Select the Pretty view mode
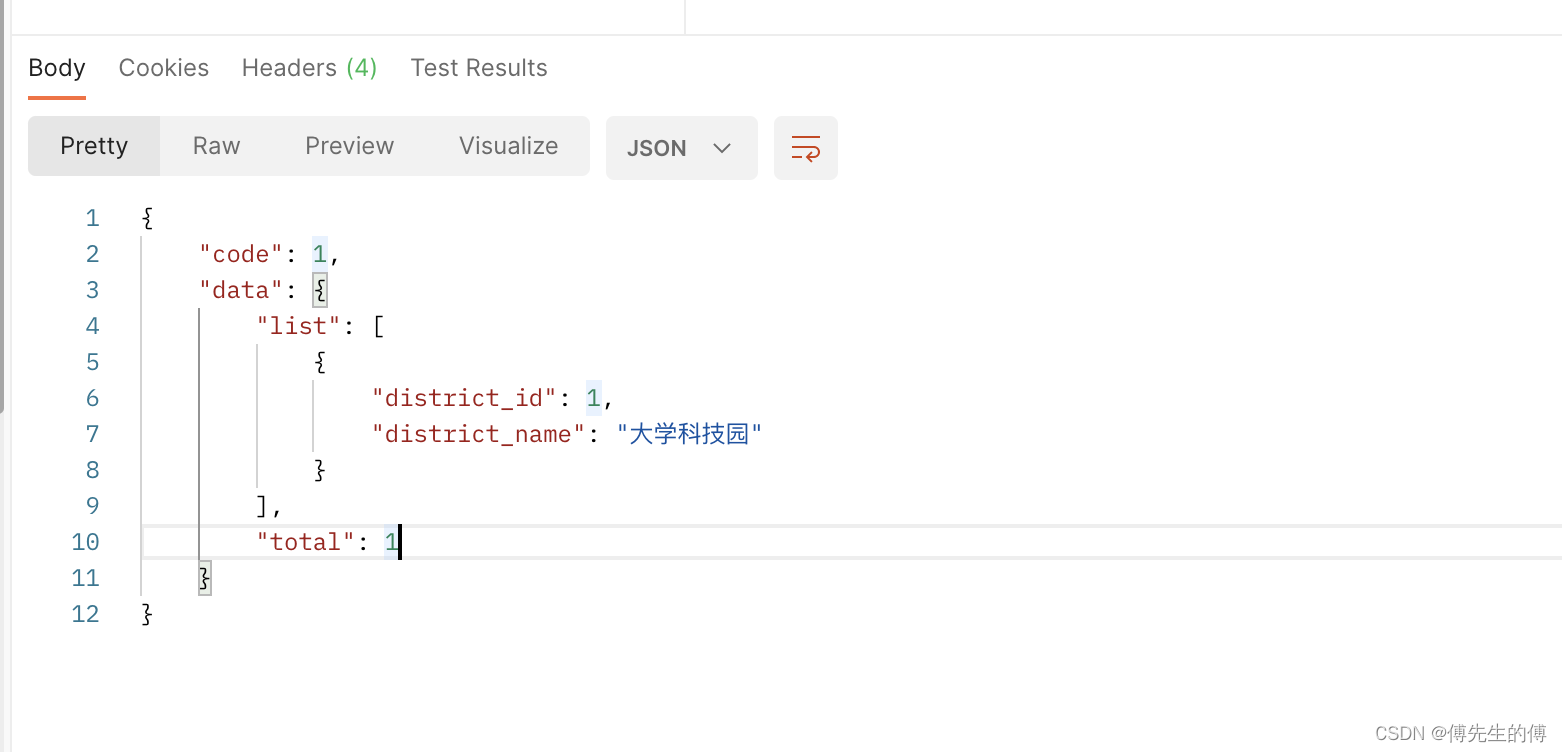Viewport: 1562px width, 752px height. click(94, 146)
